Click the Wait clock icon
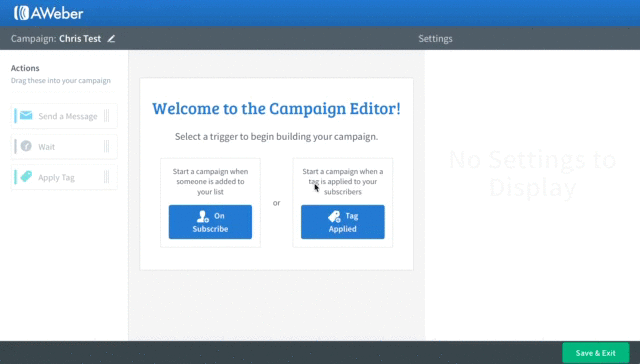Screen dimensions: 640x364 pos(26,146)
